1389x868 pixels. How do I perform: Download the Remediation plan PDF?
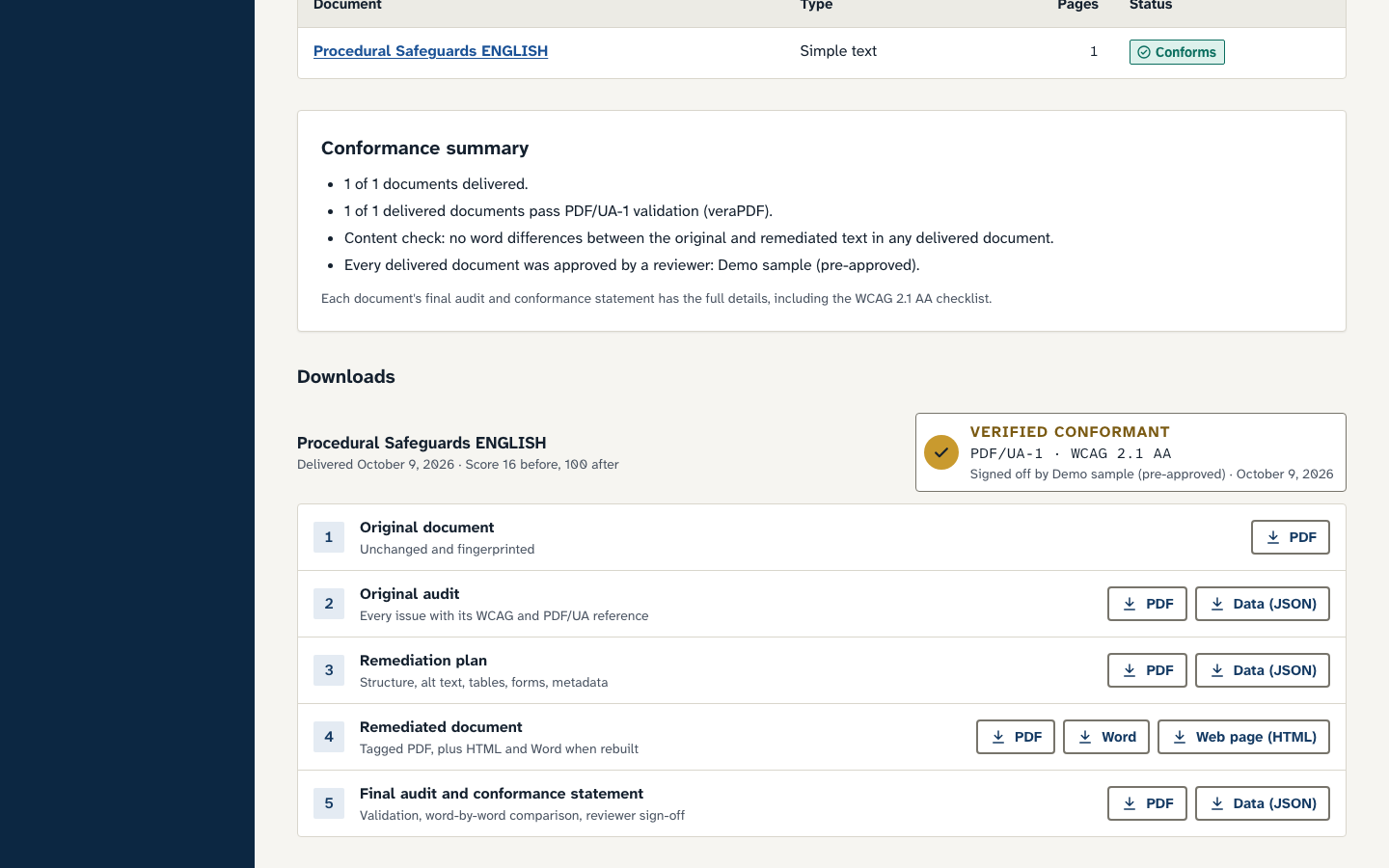point(1147,670)
